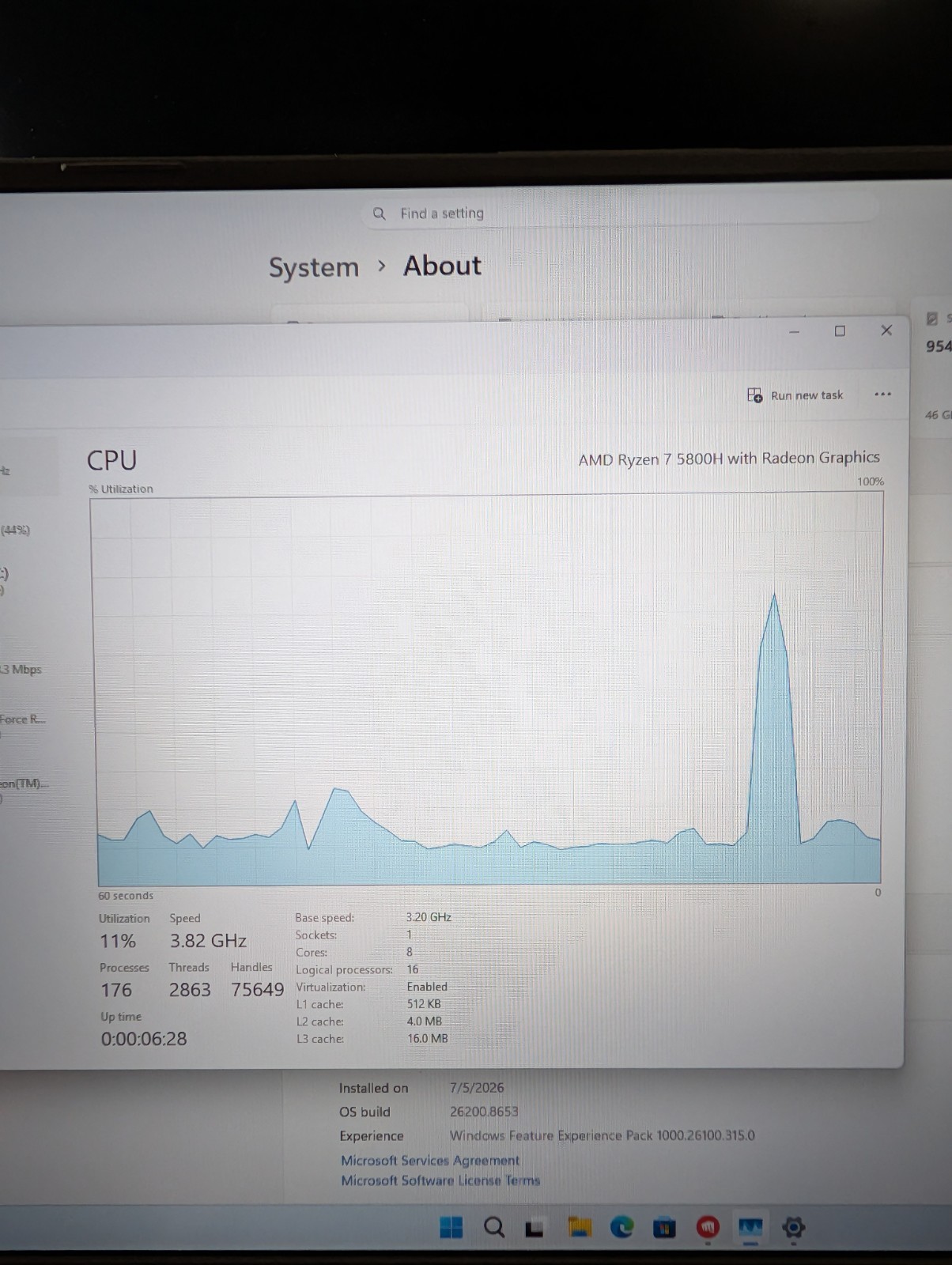
Task: Select the 3 Mbps network entry in sidebar
Action: coord(21,670)
